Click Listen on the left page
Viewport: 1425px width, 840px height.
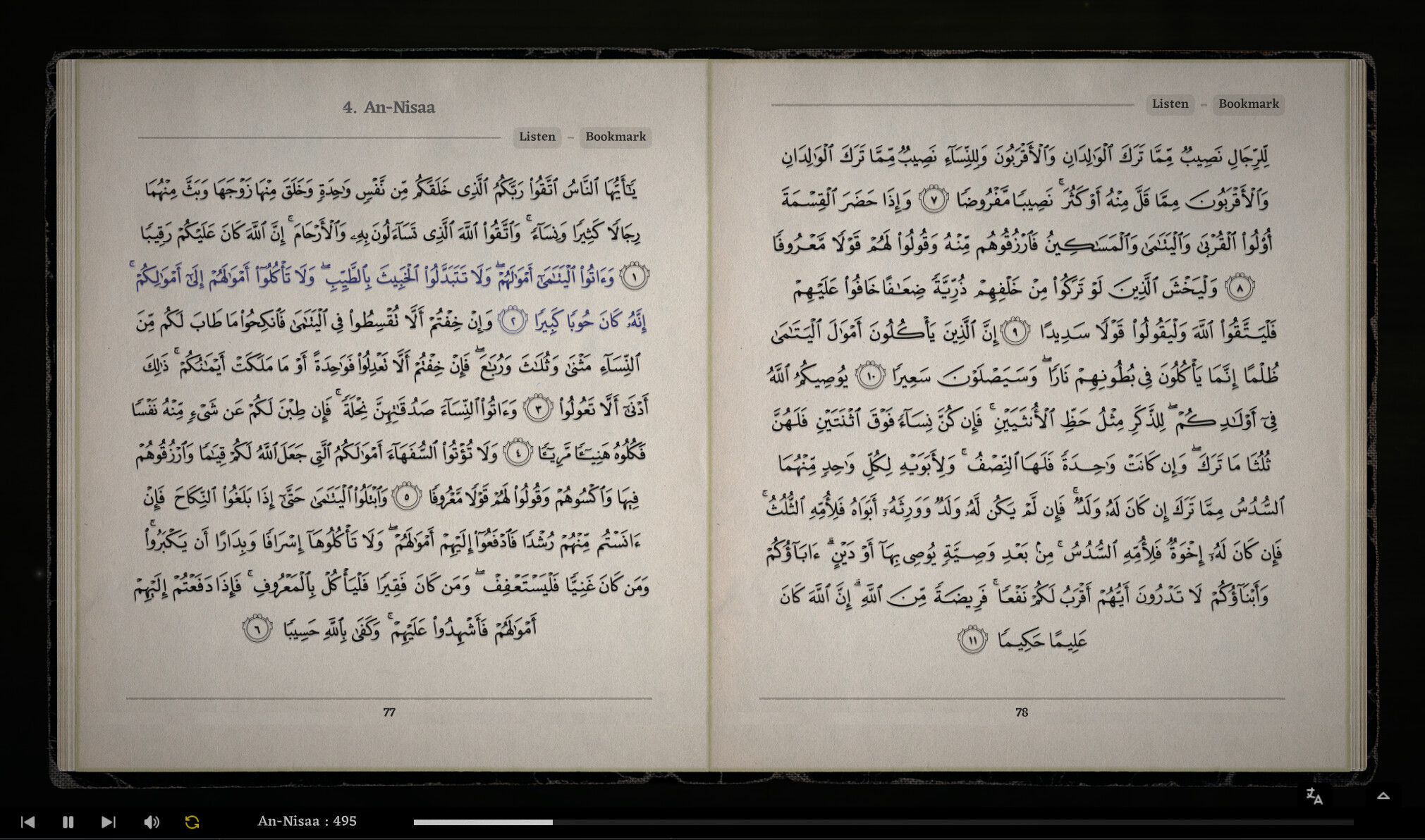pos(537,137)
